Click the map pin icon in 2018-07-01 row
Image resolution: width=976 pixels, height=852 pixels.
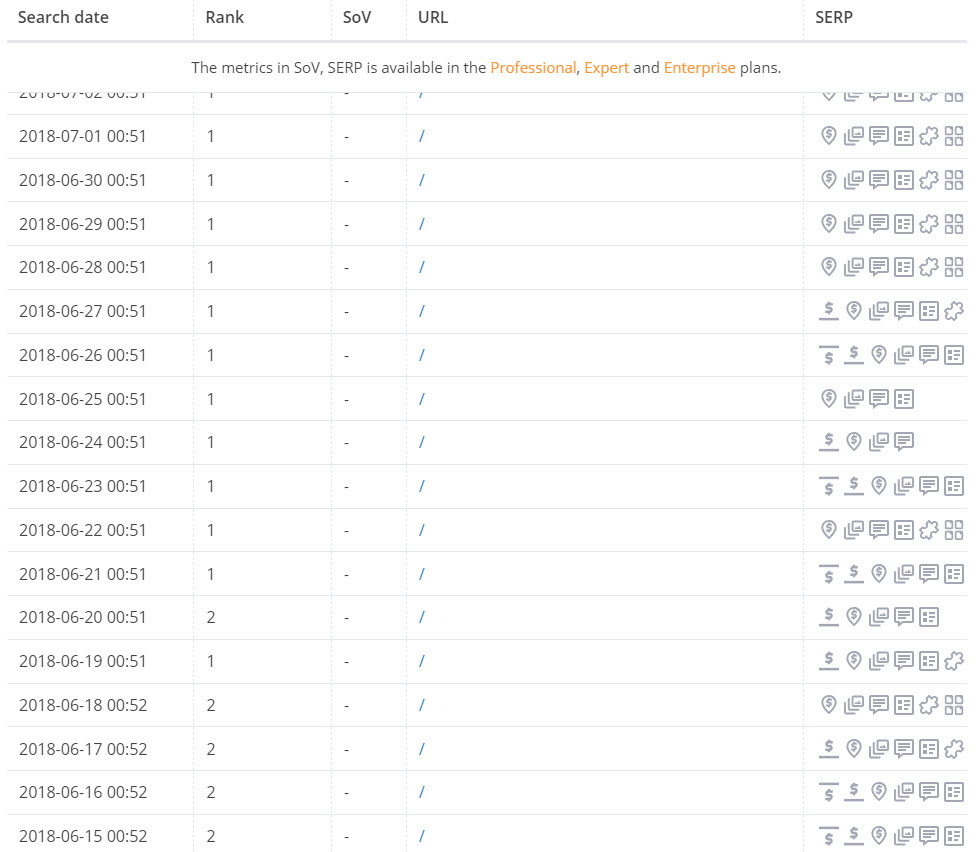pyautogui.click(x=828, y=136)
